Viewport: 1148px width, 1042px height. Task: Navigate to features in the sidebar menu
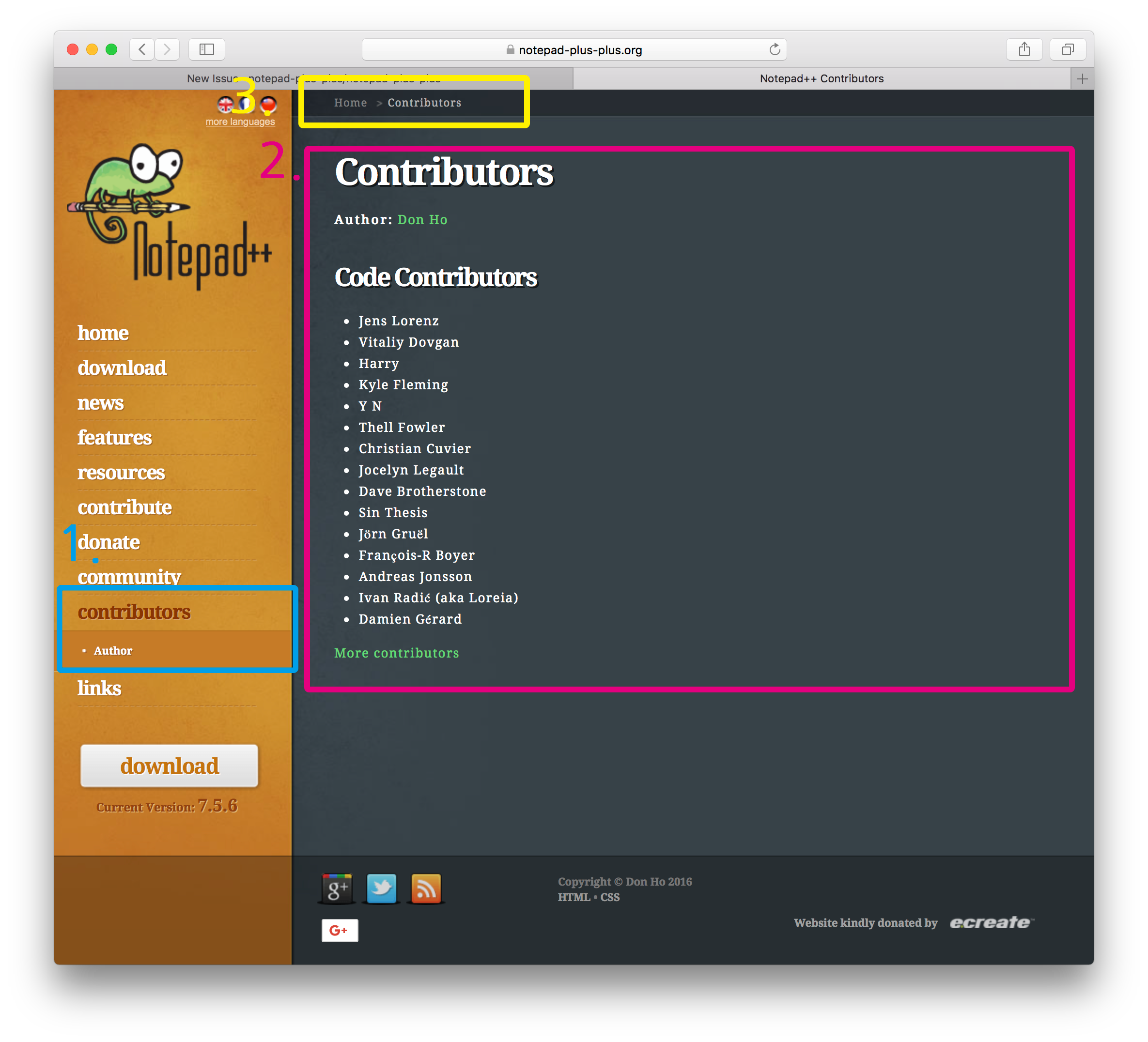tap(114, 438)
